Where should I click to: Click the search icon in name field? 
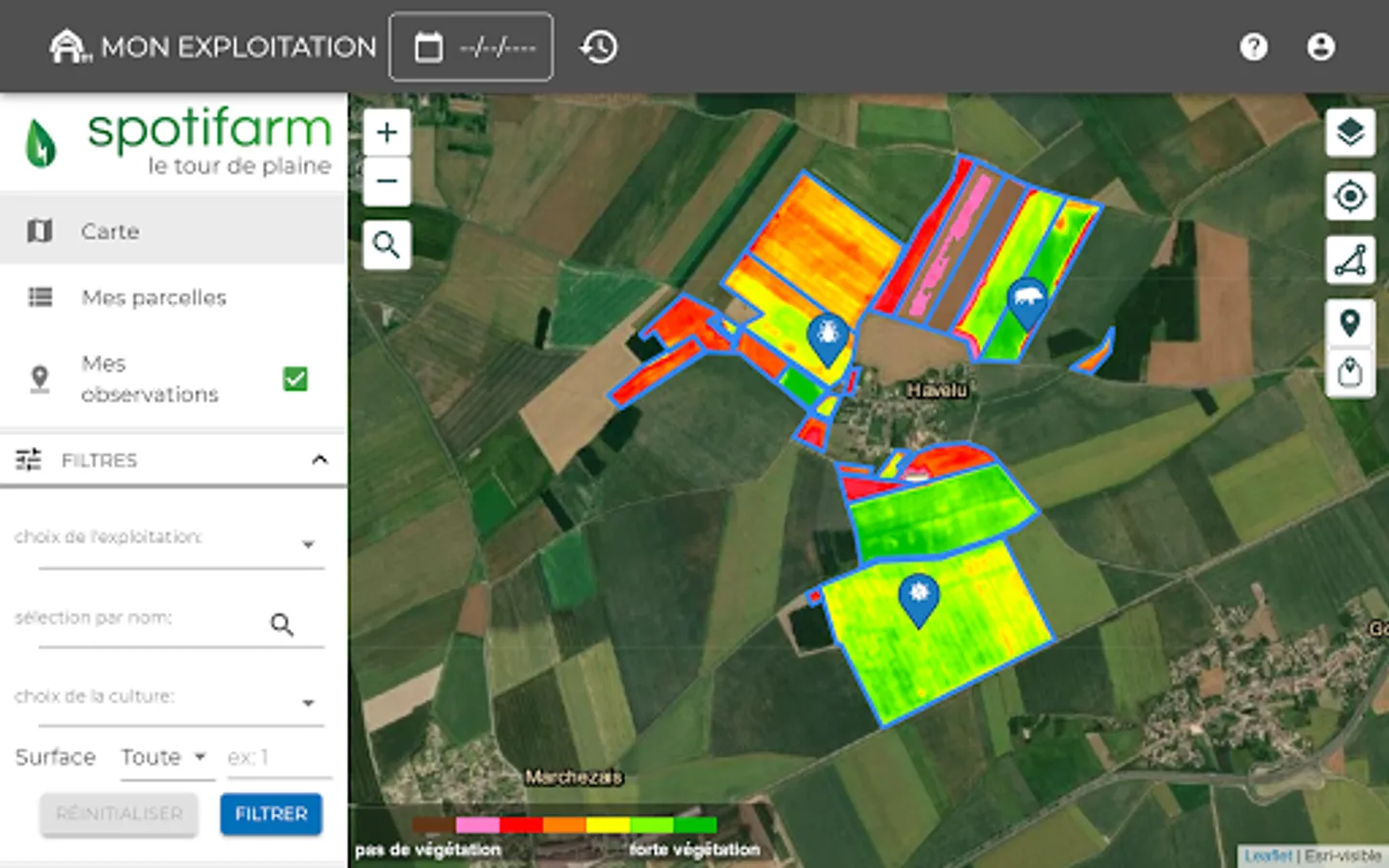click(x=282, y=625)
